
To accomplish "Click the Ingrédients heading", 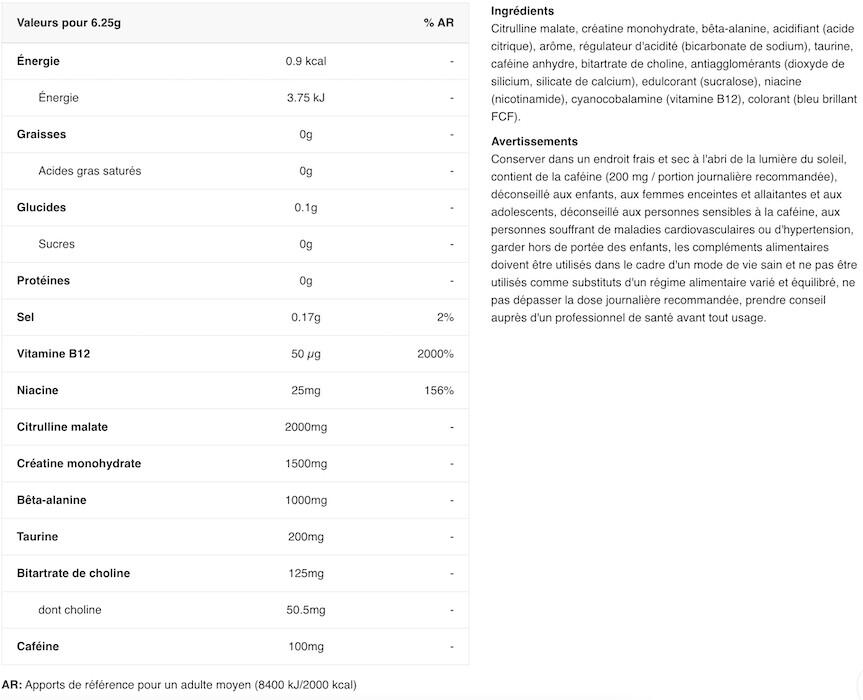I will click(523, 11).
